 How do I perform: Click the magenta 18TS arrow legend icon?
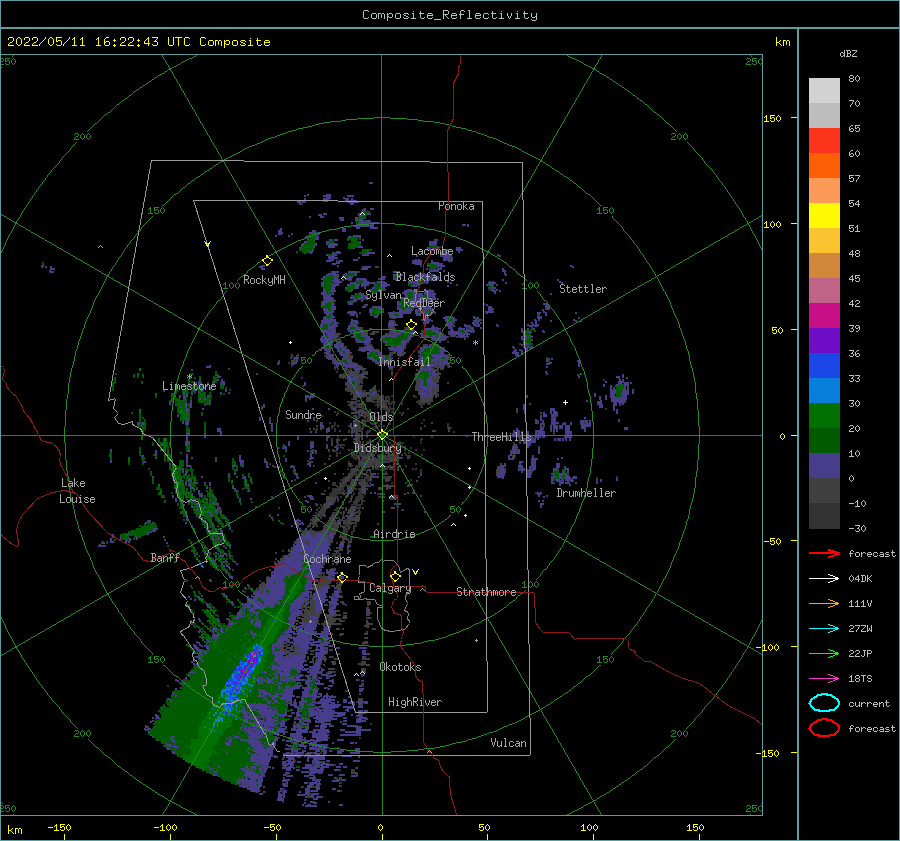(x=824, y=679)
